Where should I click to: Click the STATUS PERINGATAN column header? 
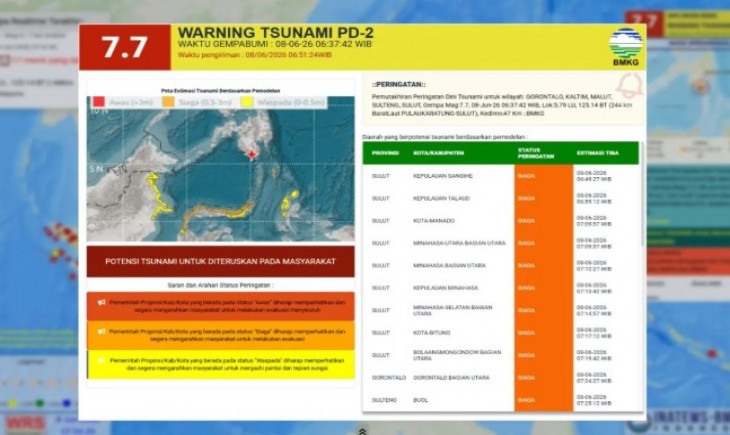[x=536, y=153]
